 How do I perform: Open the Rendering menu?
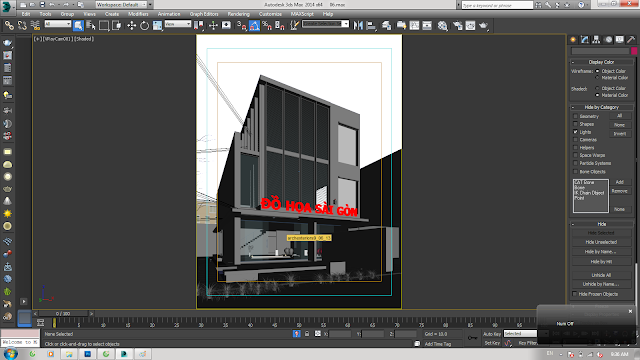[238, 14]
